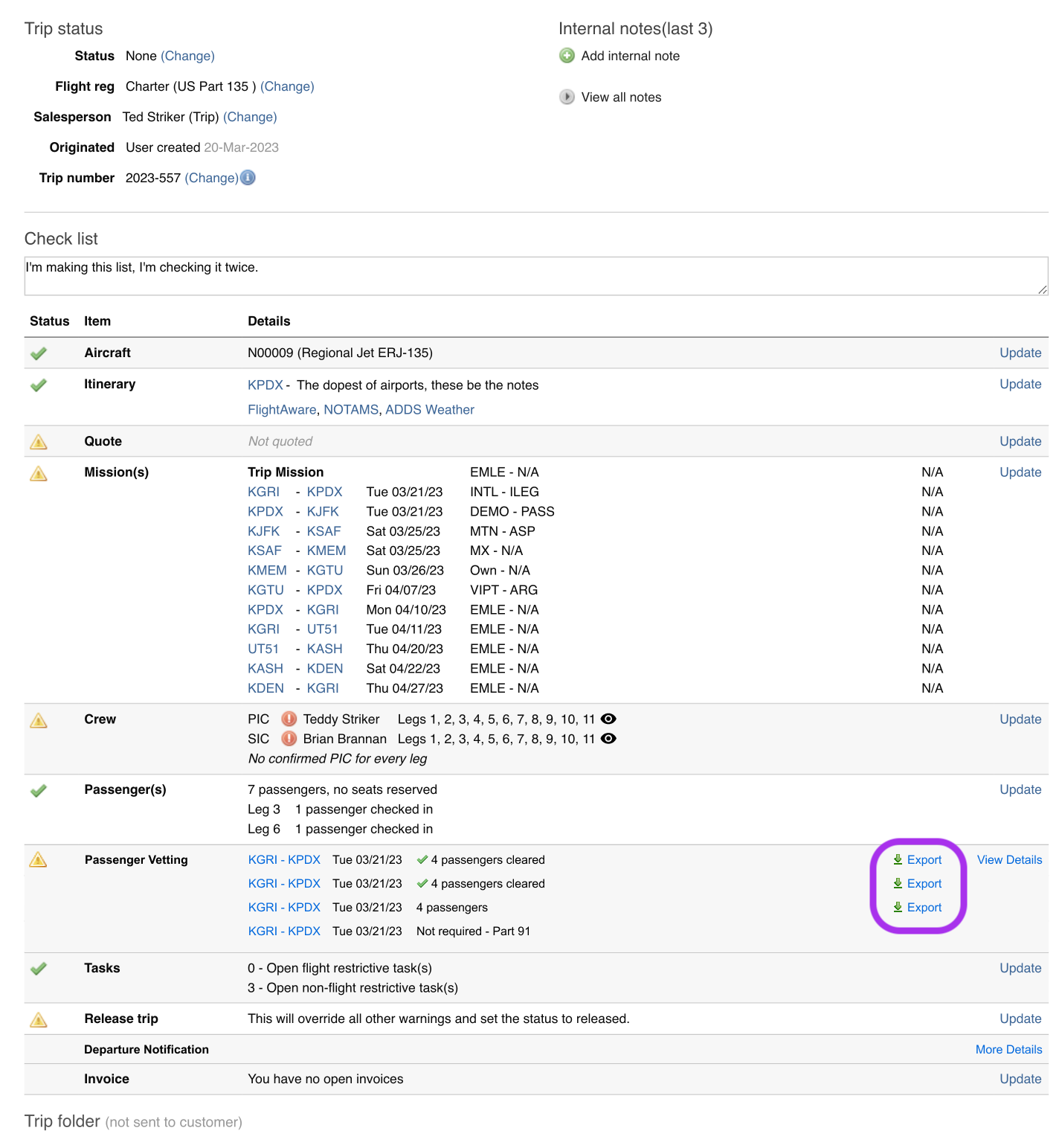Click the warning triangle in Mission(s) row
This screenshot has width=1062, height=1148.
point(39,473)
